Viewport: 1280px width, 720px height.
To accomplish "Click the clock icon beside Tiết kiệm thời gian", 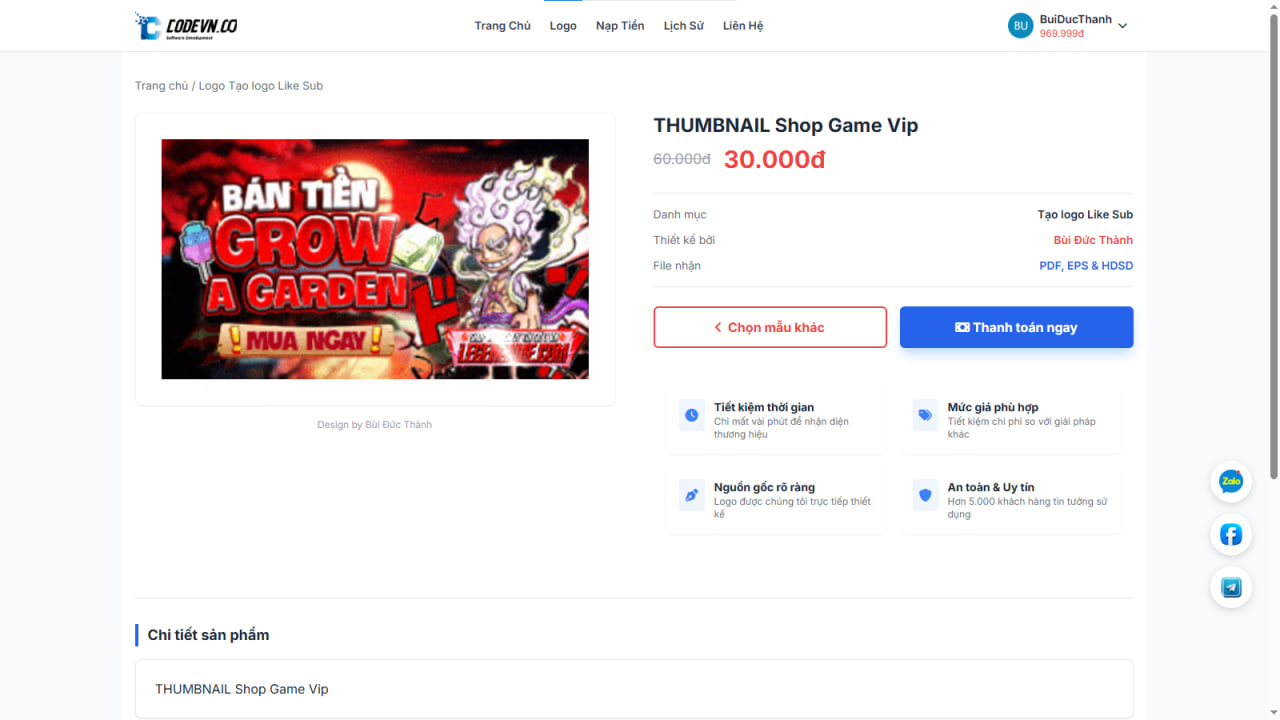I will coord(691,415).
